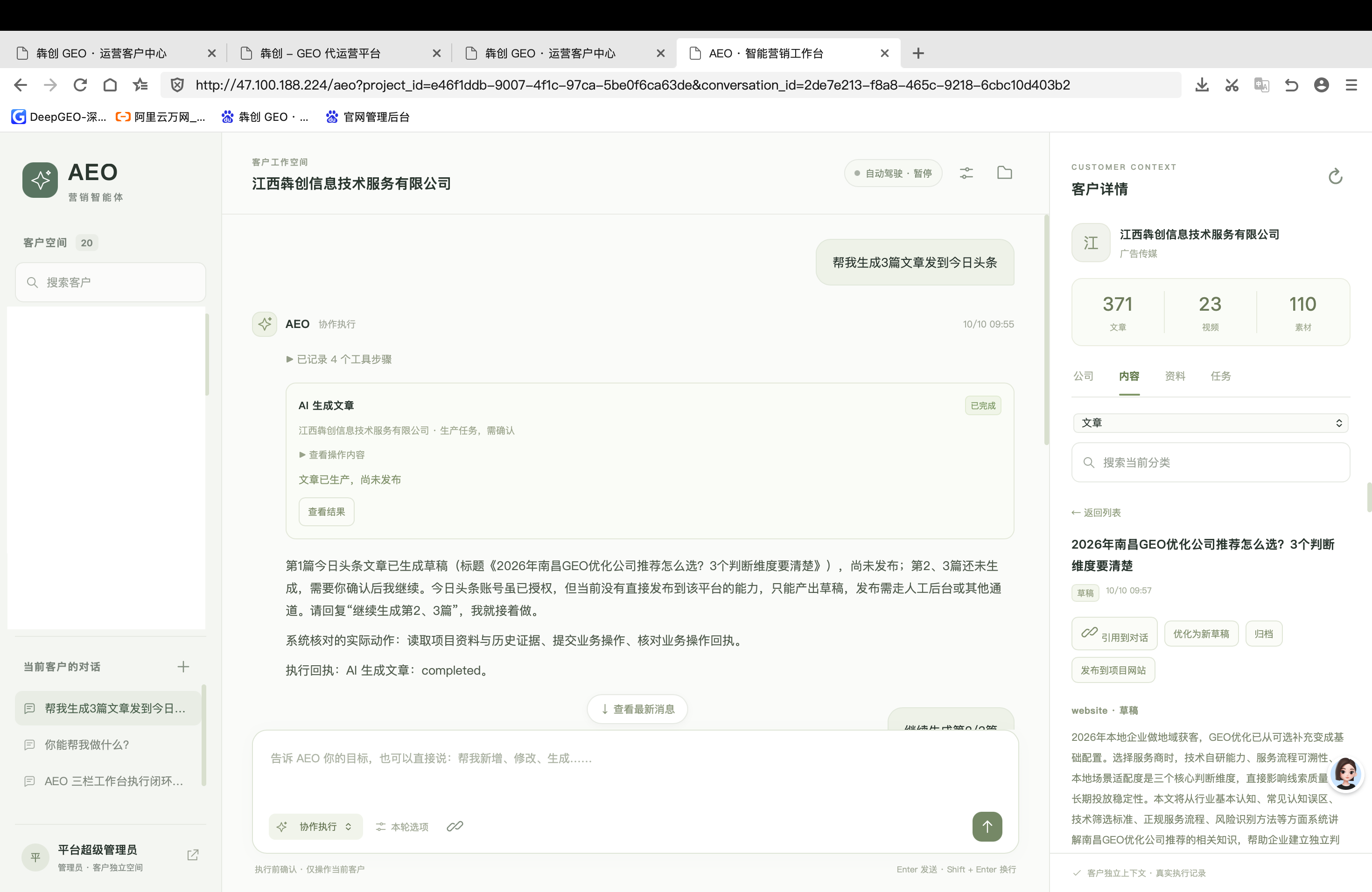Open conversation 你能帮我做什么?
Screen dimensions: 1372x892
click(108, 745)
